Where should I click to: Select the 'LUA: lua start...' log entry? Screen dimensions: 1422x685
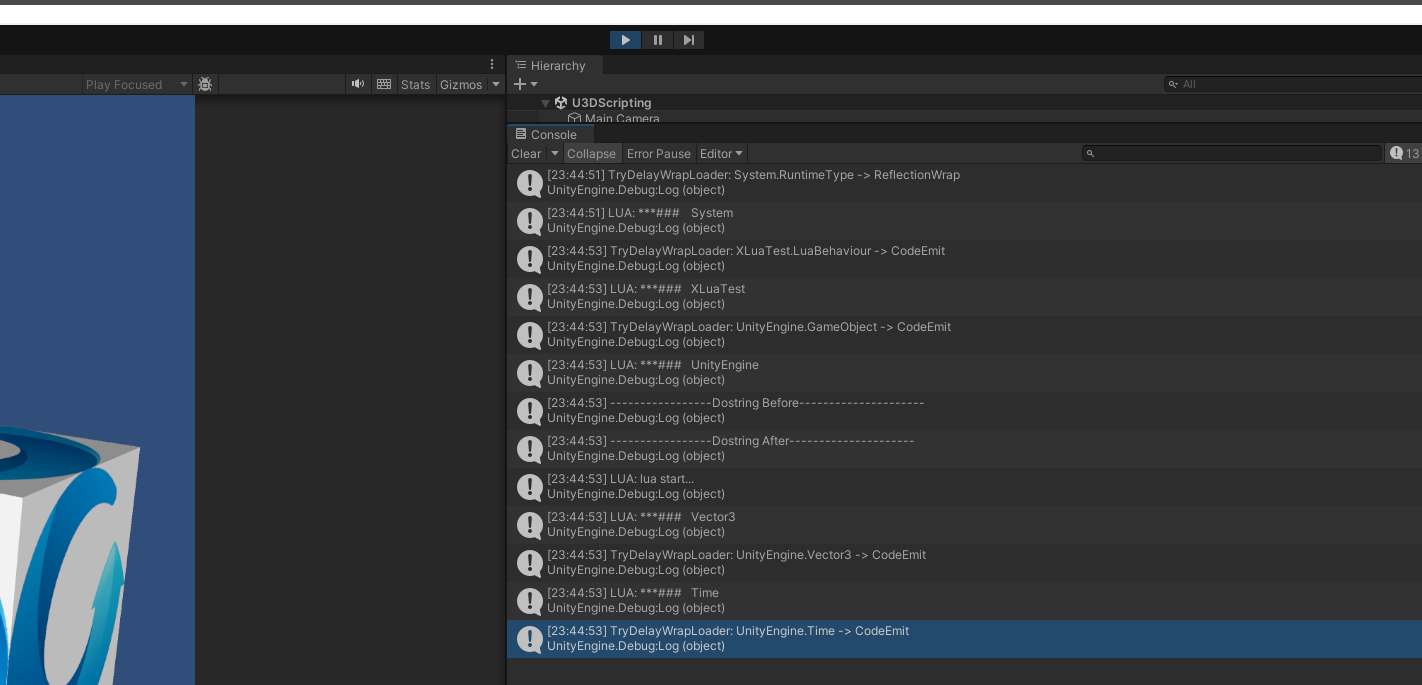pos(964,487)
